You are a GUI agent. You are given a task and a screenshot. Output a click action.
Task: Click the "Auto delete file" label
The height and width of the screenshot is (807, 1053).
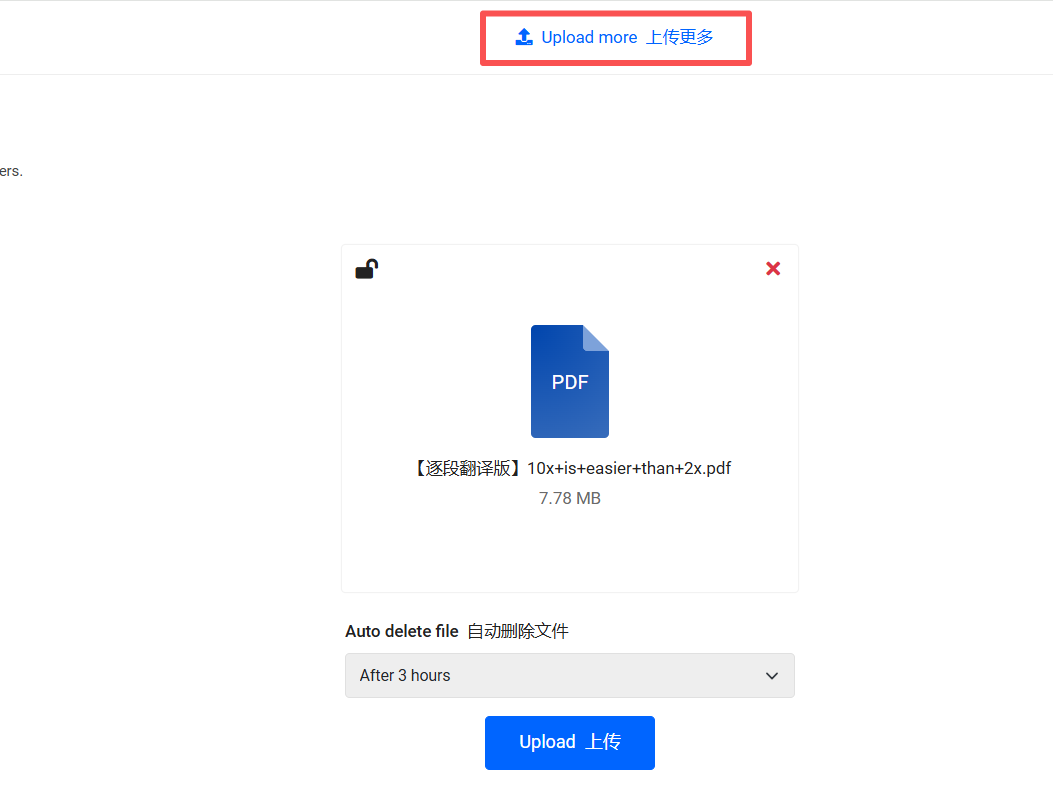point(402,631)
